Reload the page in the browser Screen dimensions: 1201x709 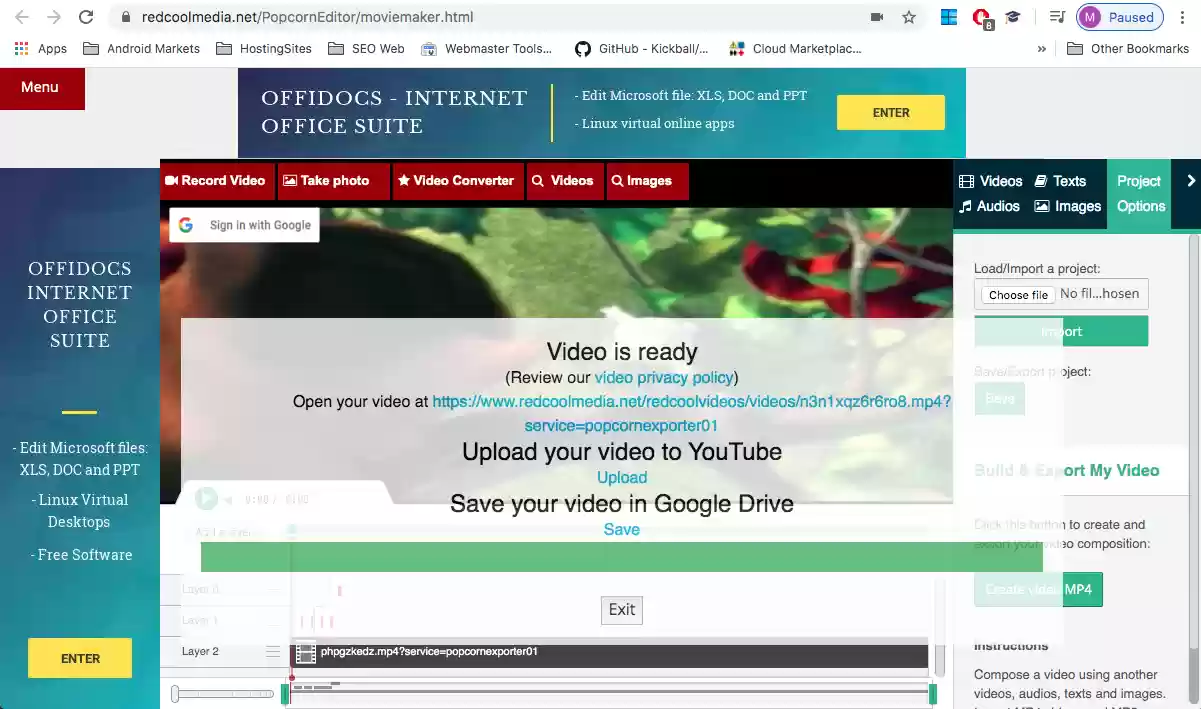click(86, 17)
